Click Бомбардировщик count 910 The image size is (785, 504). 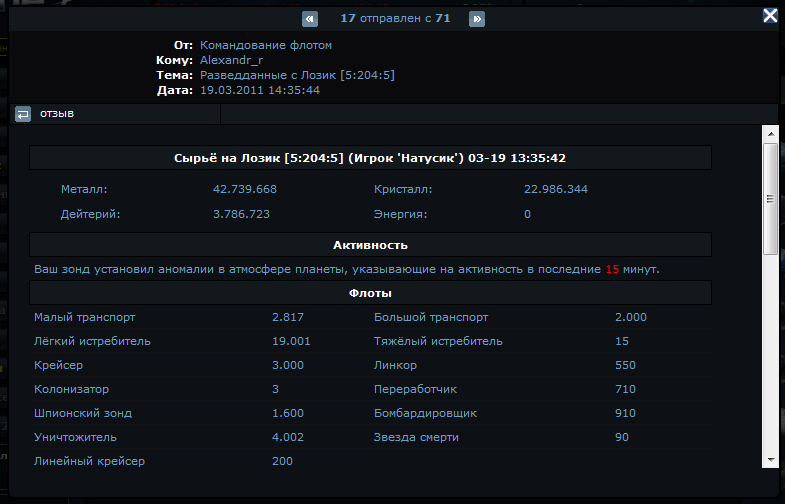(625, 413)
